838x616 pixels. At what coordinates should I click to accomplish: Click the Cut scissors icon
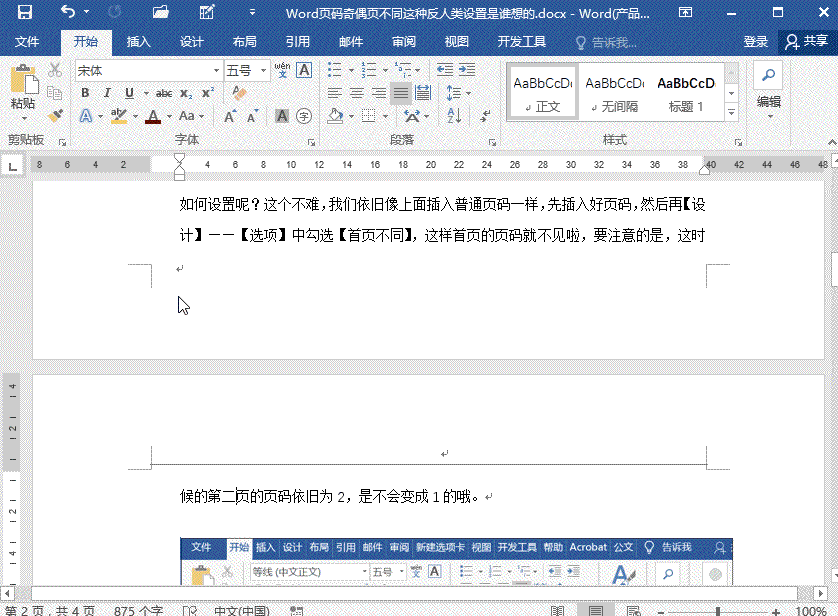tap(55, 70)
